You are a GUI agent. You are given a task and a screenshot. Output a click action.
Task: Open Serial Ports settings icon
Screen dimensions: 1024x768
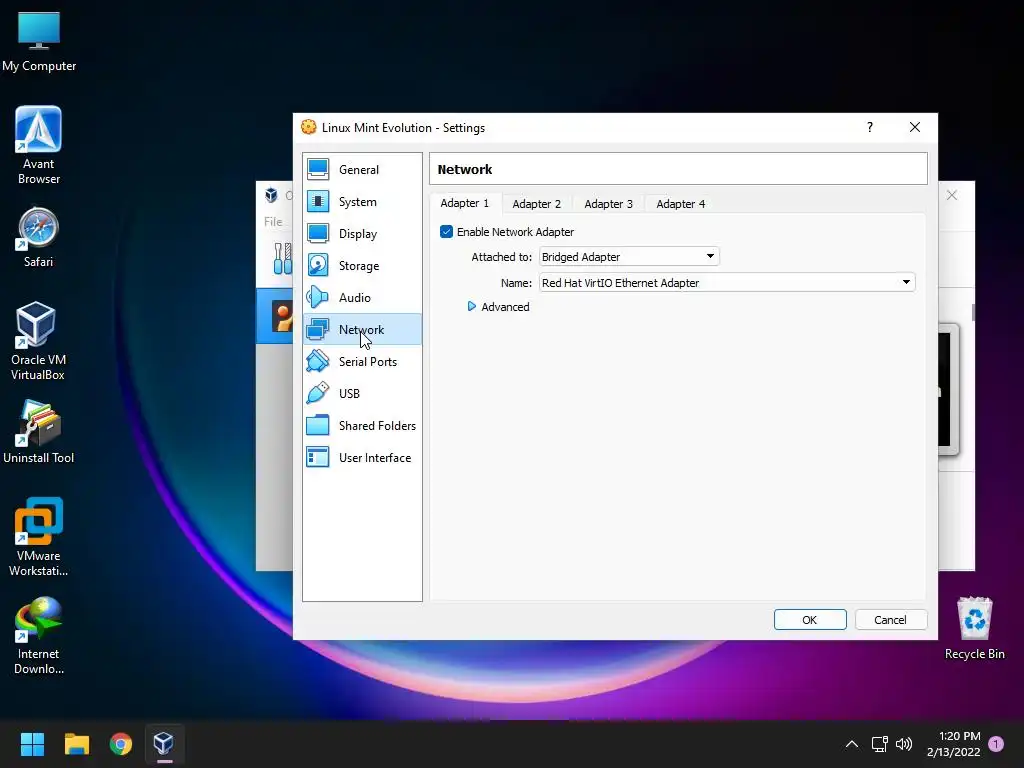point(318,361)
